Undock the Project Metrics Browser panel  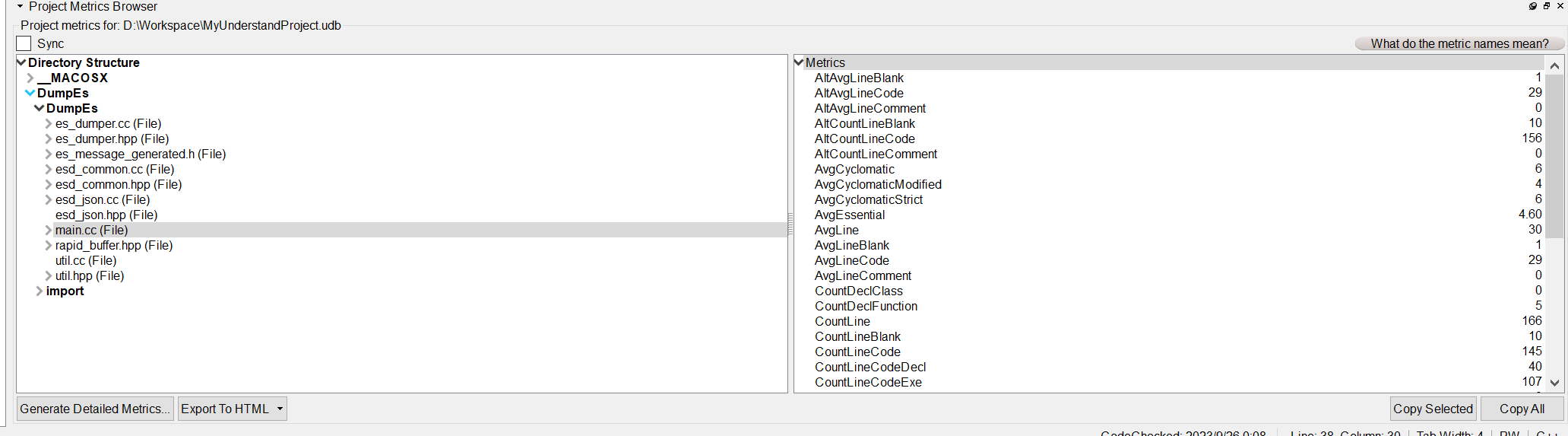pyautogui.click(x=1547, y=6)
